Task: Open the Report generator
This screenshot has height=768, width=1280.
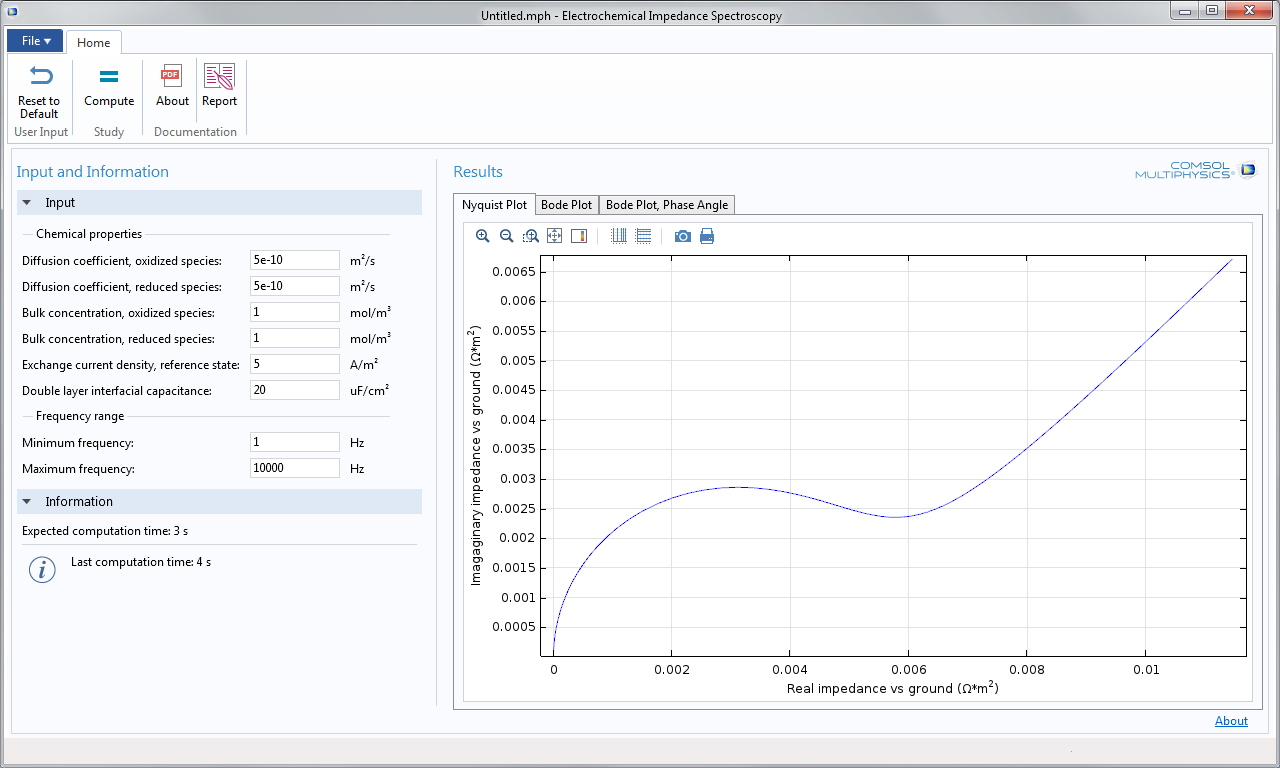Action: 219,87
